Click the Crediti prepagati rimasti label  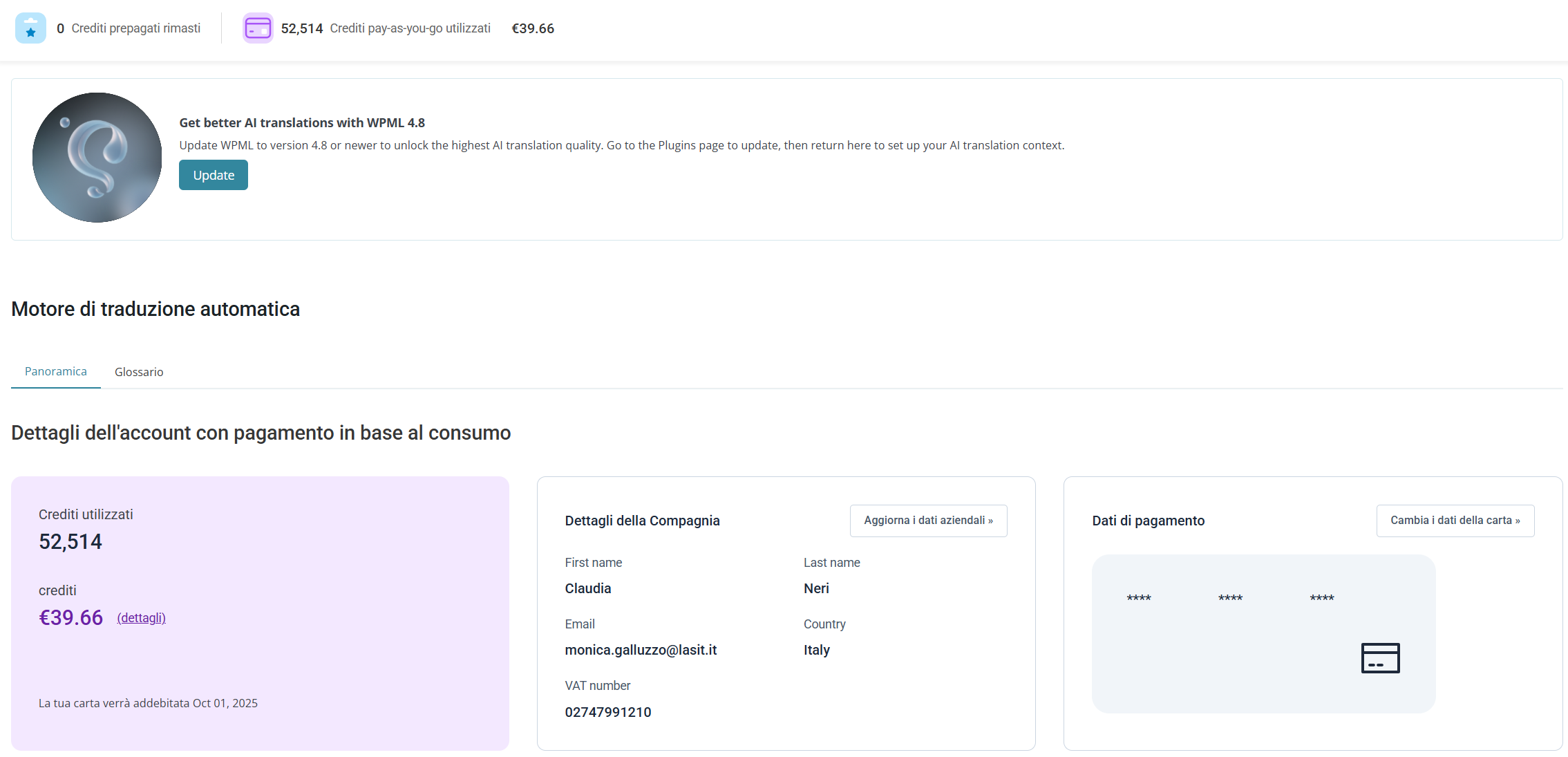click(x=135, y=28)
